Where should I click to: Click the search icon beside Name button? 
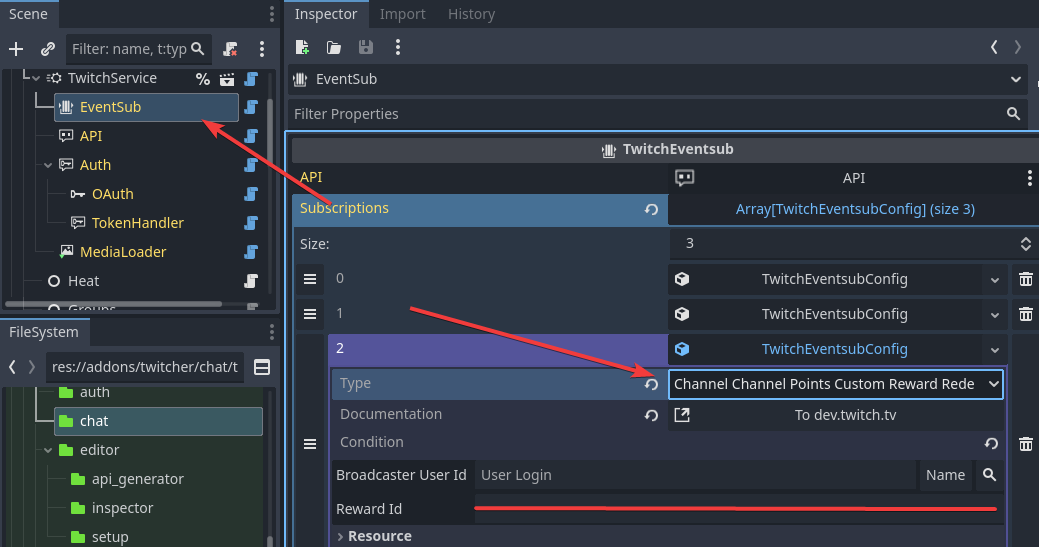[989, 475]
